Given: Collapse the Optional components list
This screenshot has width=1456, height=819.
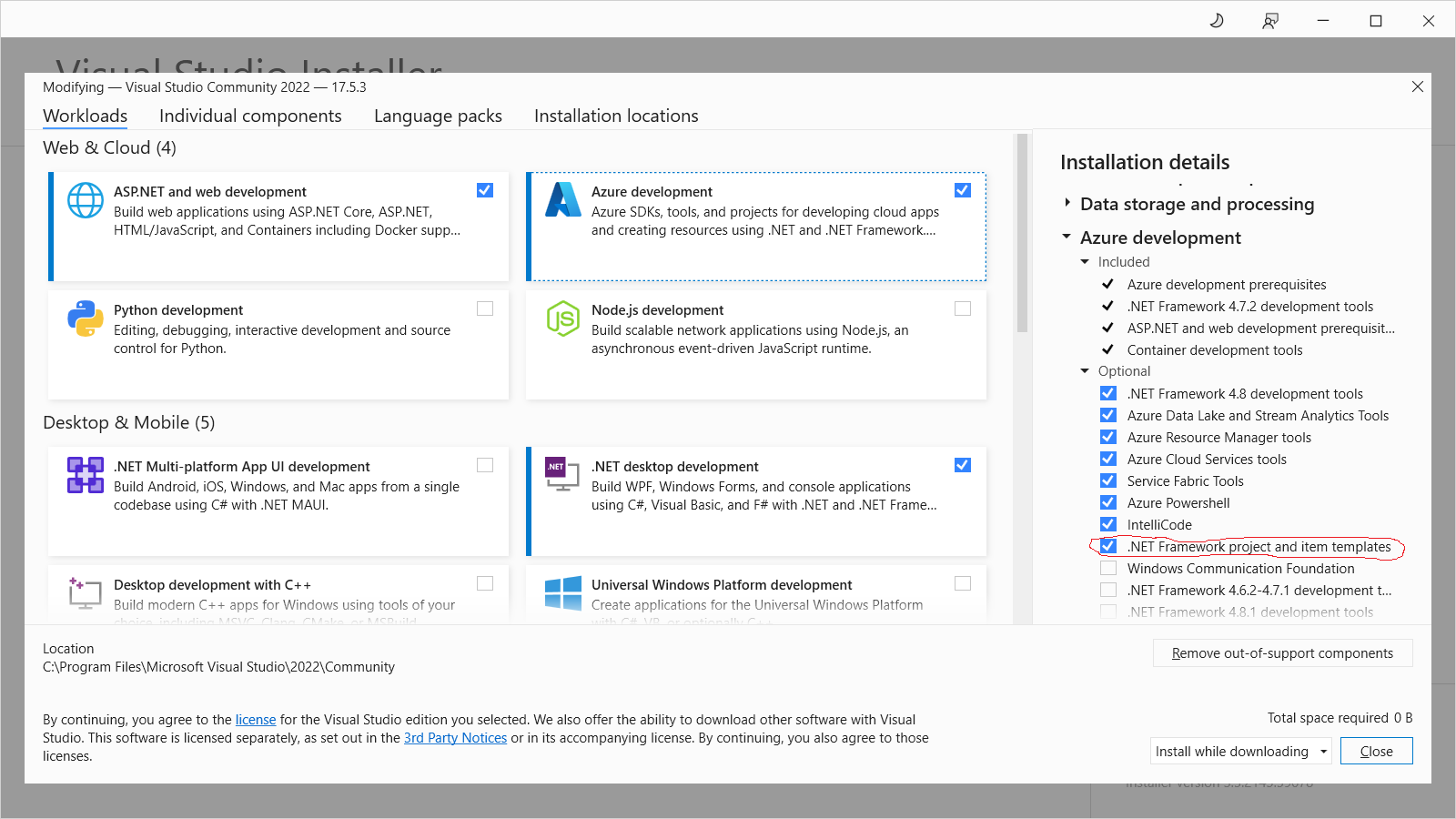Looking at the screenshot, I should coord(1085,371).
